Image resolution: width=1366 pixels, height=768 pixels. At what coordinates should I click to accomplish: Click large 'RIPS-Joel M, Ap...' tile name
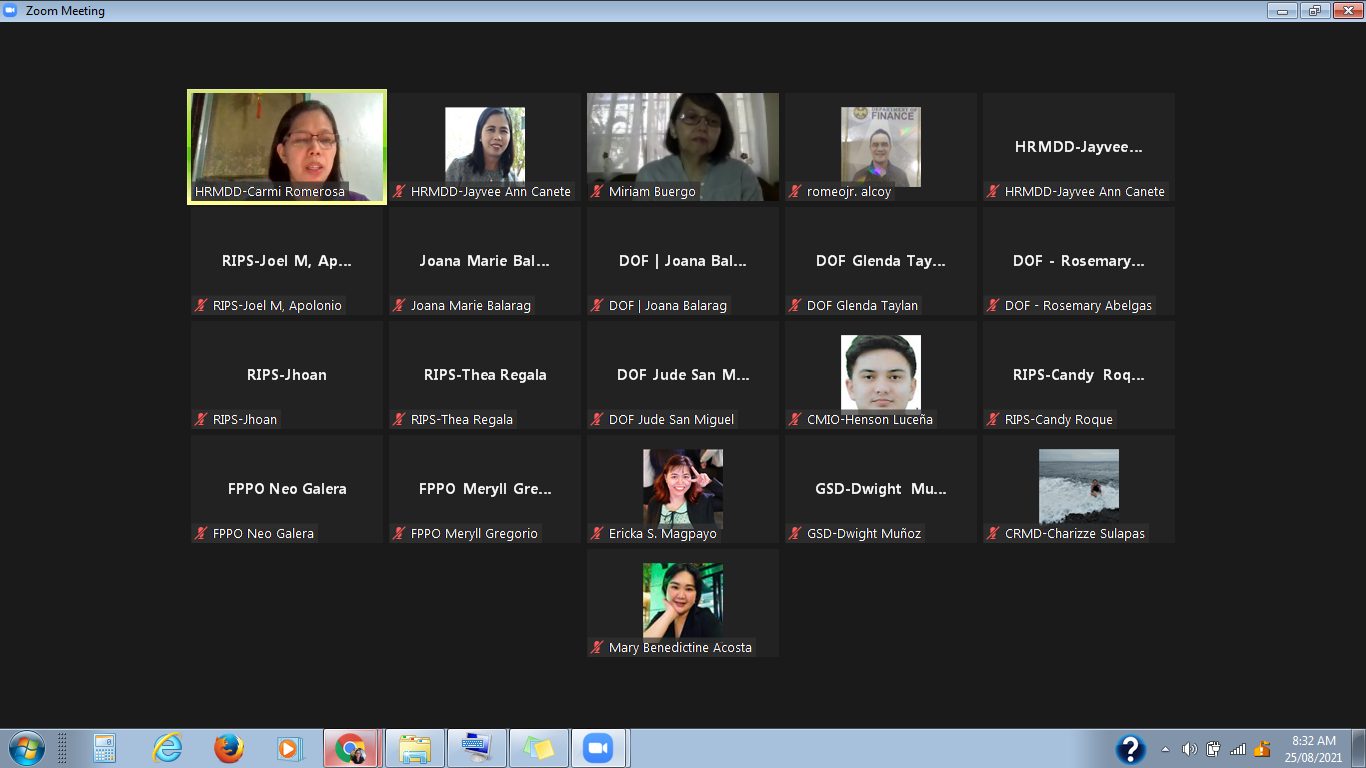(x=287, y=261)
